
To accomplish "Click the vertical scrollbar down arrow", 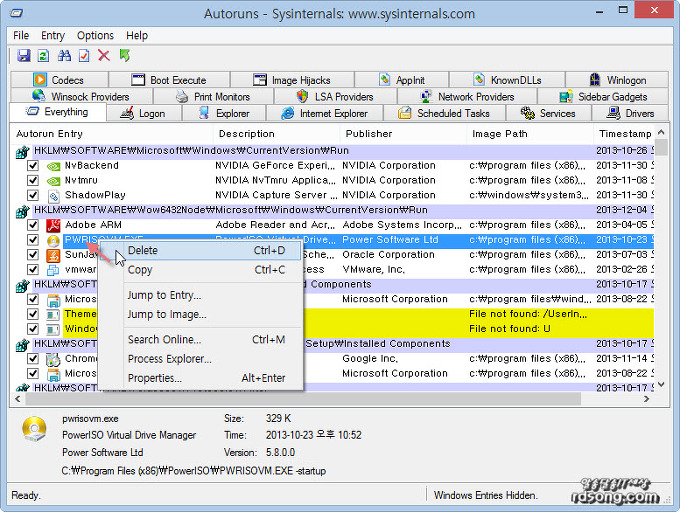I will point(661,384).
